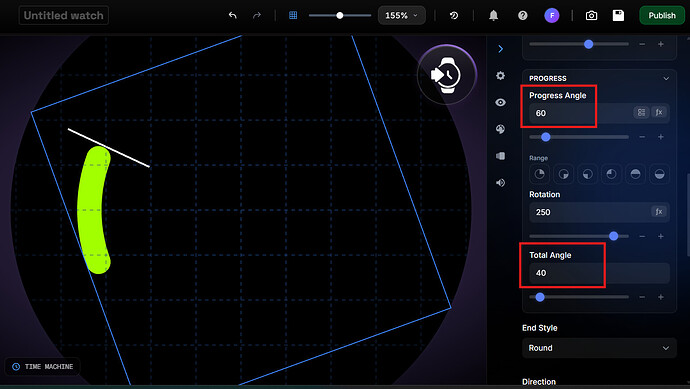Image resolution: width=690 pixels, height=389 pixels.
Task: Save the watch face with floppy icon
Action: [618, 15]
